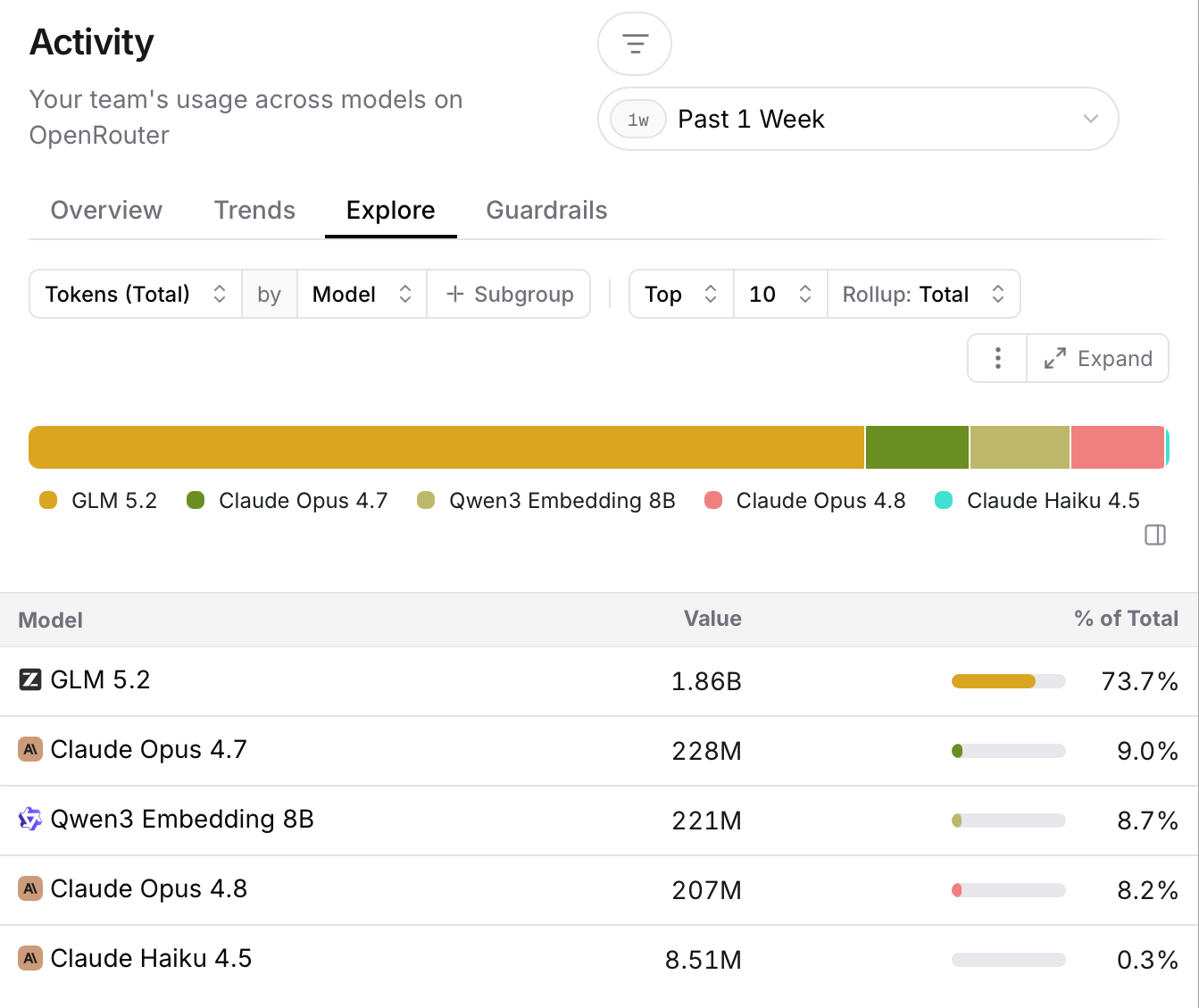The height and width of the screenshot is (1008, 1199).
Task: Click the Expand chart button
Action: tap(1098, 358)
